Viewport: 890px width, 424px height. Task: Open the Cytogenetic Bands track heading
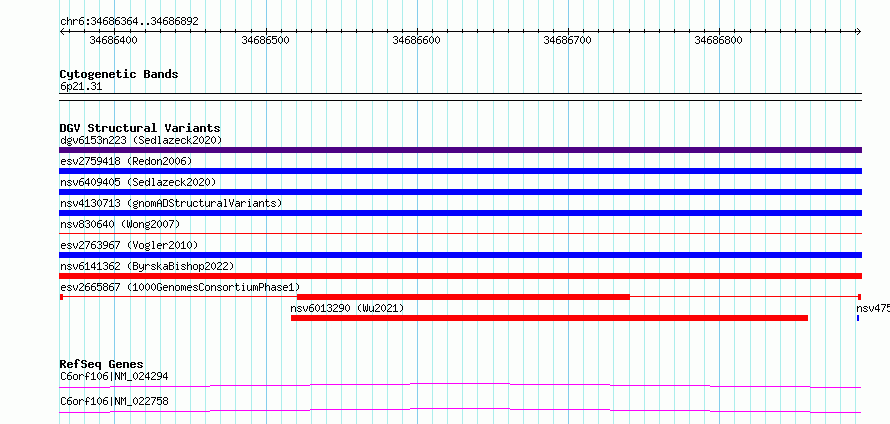click(x=119, y=74)
